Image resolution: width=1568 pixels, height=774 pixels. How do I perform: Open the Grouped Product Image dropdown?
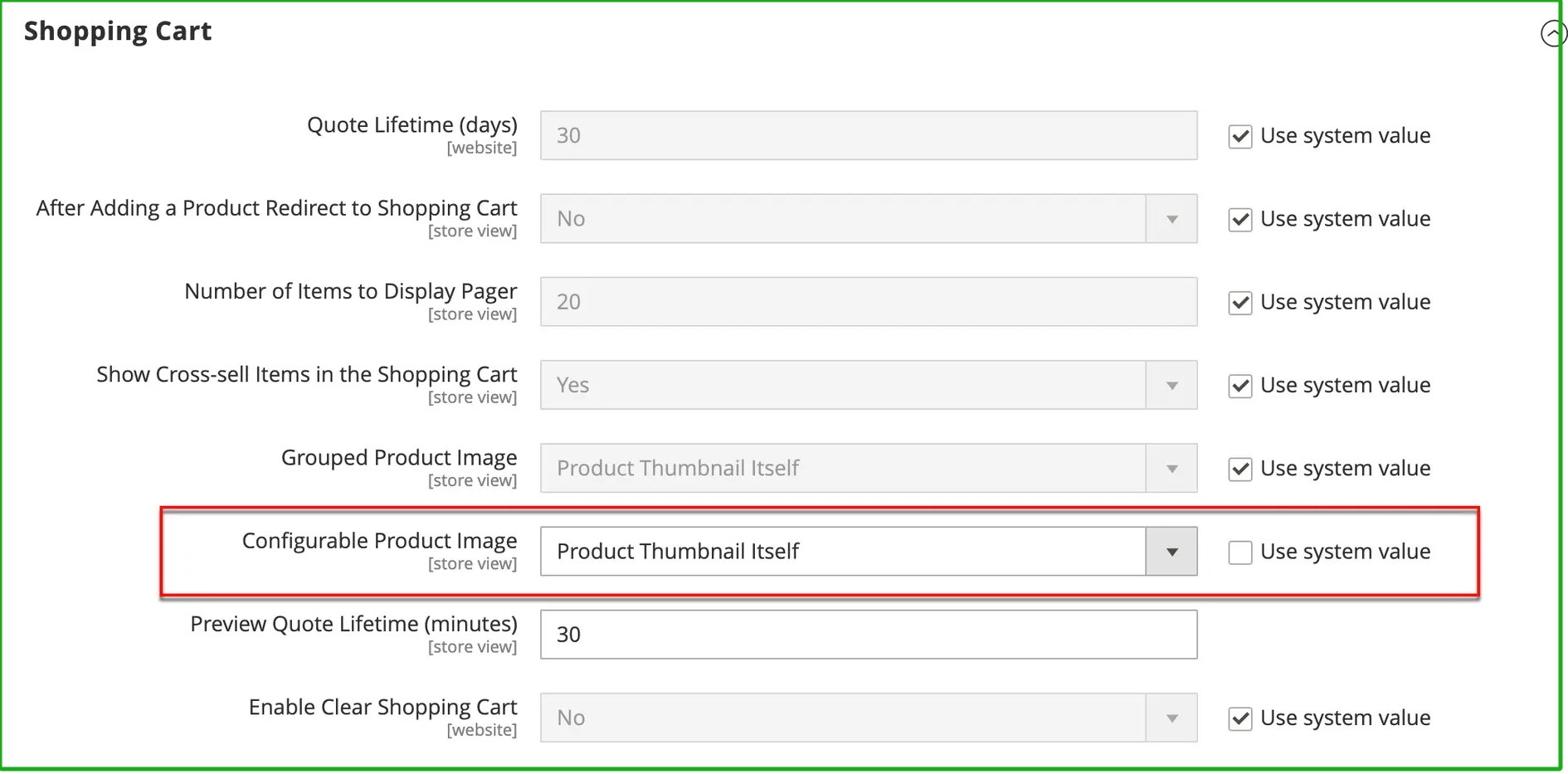coord(868,469)
